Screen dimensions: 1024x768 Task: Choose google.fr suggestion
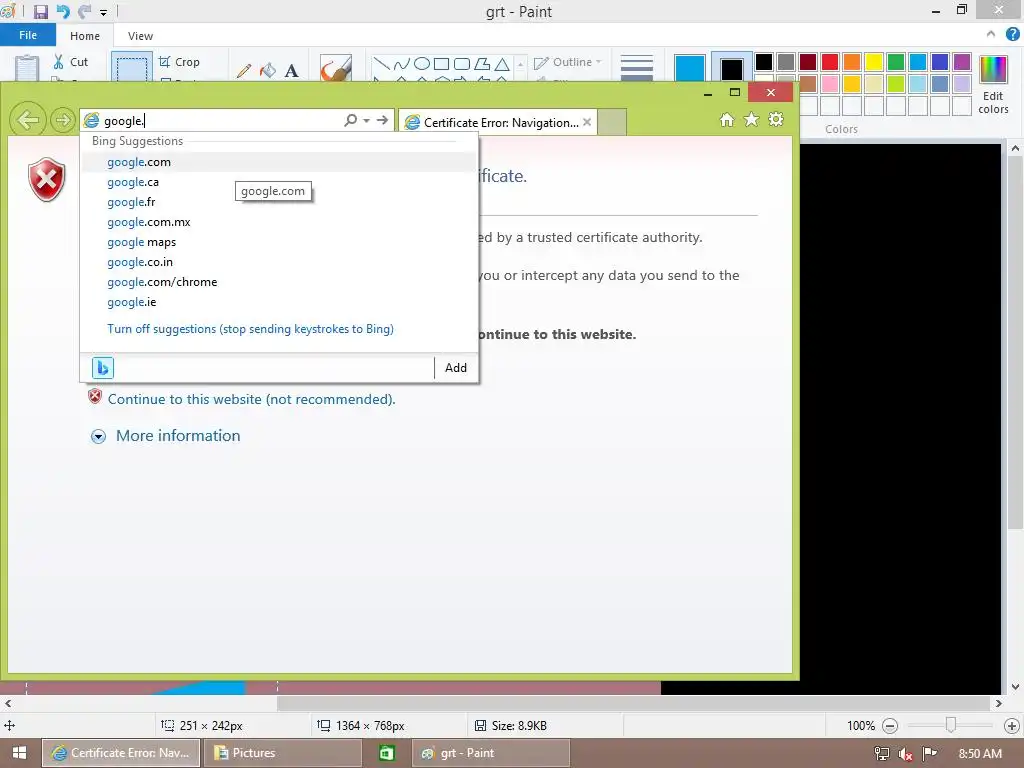[x=279, y=202]
